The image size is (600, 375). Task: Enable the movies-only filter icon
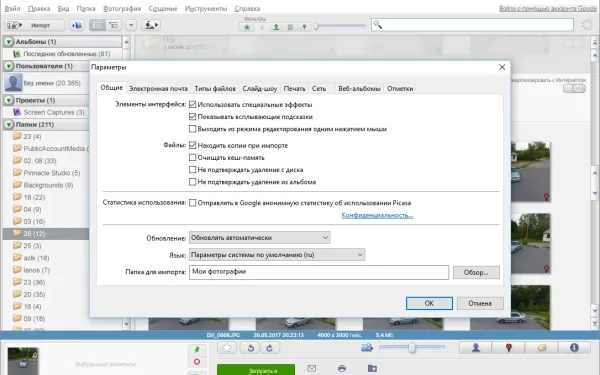coord(290,27)
